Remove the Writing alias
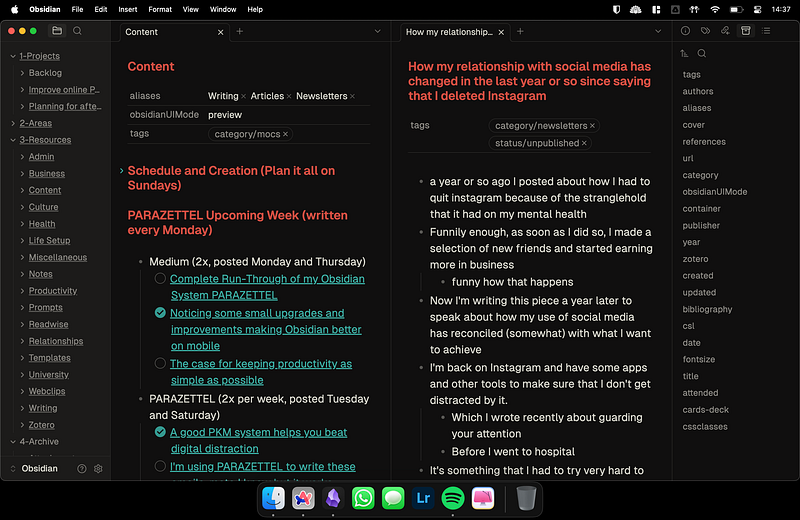The height and width of the screenshot is (520, 800). tap(243, 96)
